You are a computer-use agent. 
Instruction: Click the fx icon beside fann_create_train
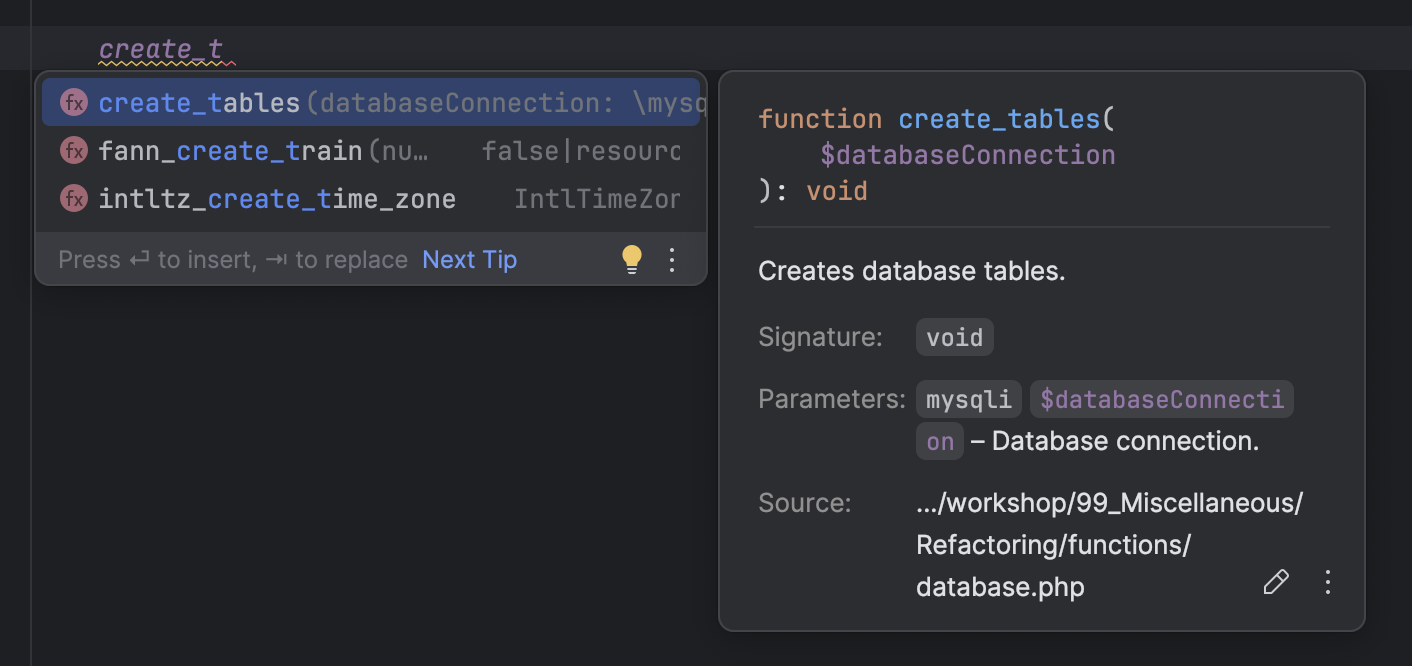[x=74, y=150]
